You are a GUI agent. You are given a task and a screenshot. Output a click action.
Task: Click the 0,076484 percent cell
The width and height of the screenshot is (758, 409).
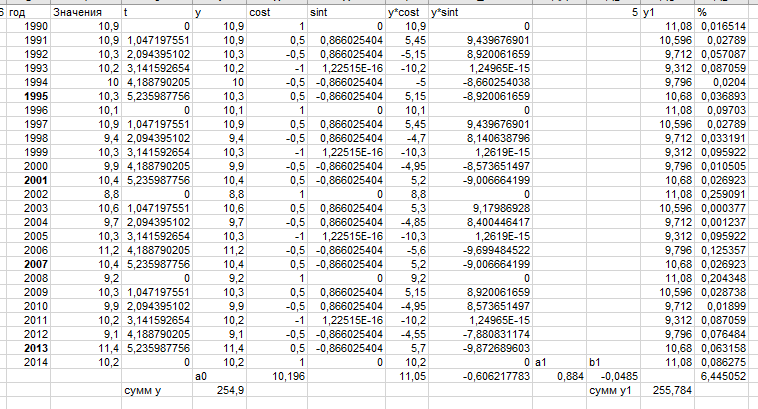[x=722, y=334]
